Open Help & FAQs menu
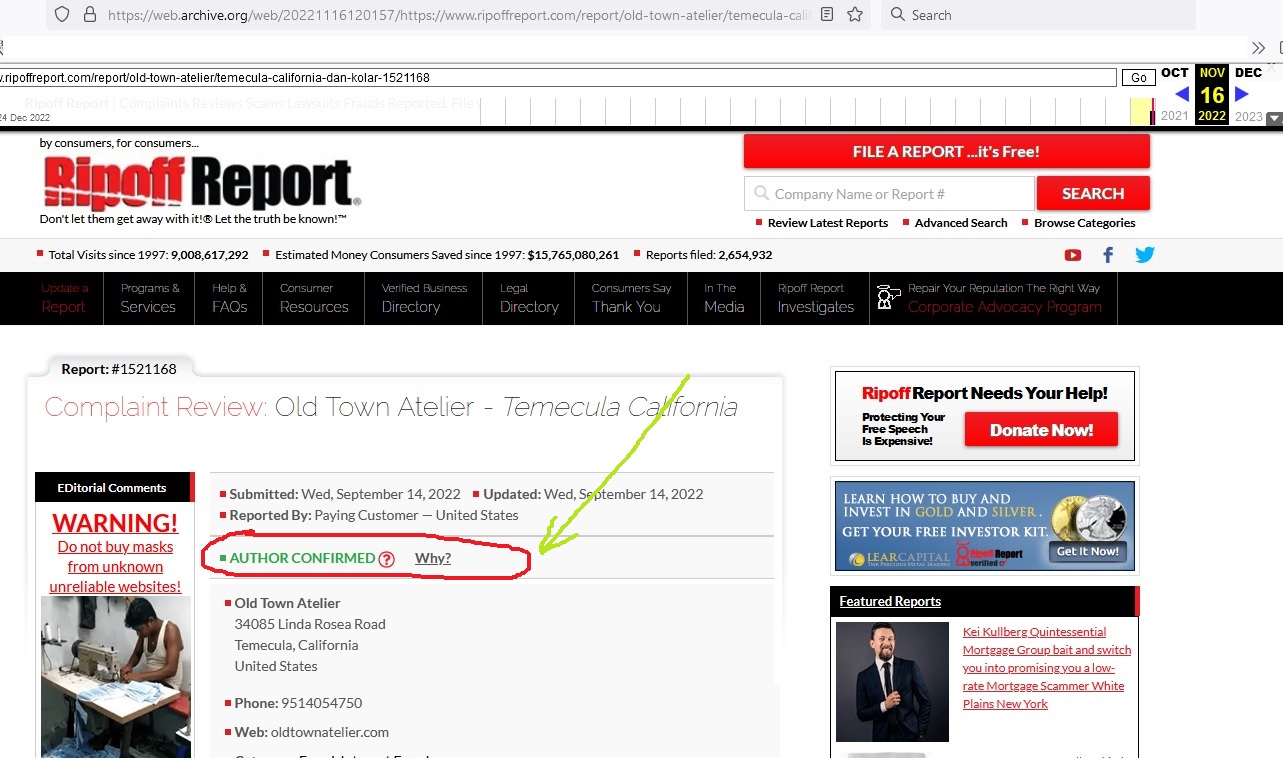The image size is (1283, 760). pos(229,298)
